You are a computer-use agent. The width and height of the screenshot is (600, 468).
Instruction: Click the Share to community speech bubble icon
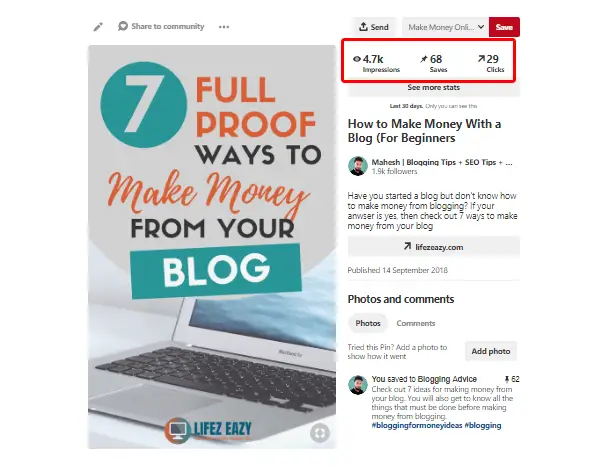[x=123, y=26]
